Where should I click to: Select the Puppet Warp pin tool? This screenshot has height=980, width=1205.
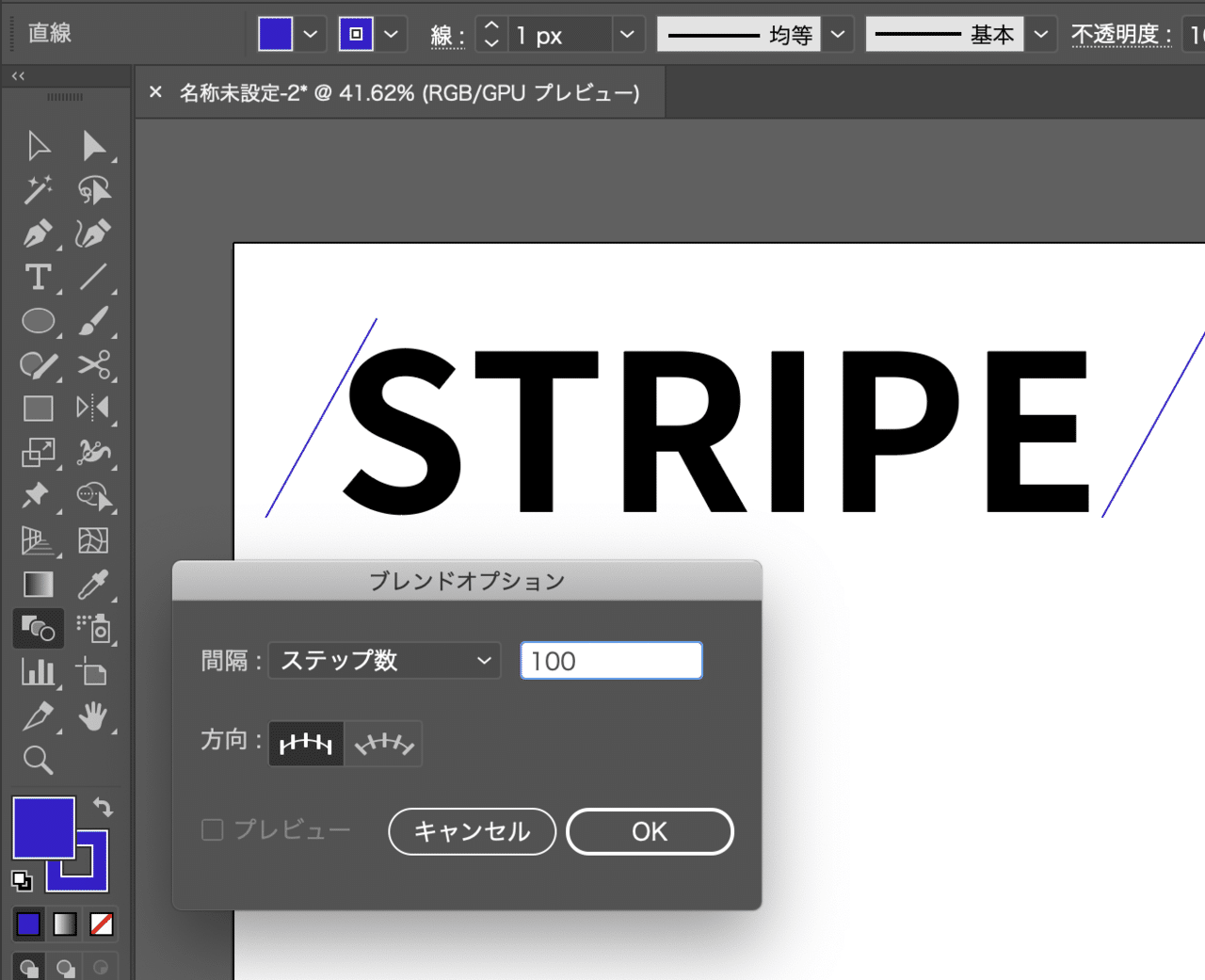click(x=39, y=496)
